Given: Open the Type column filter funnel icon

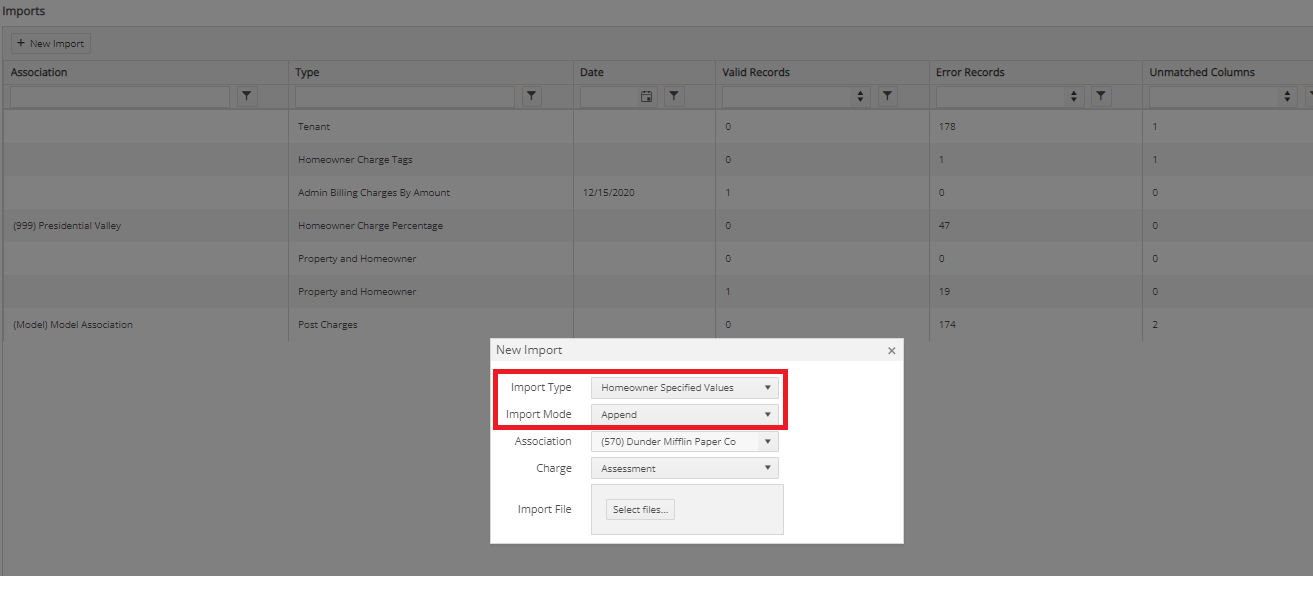Looking at the screenshot, I should (x=532, y=96).
